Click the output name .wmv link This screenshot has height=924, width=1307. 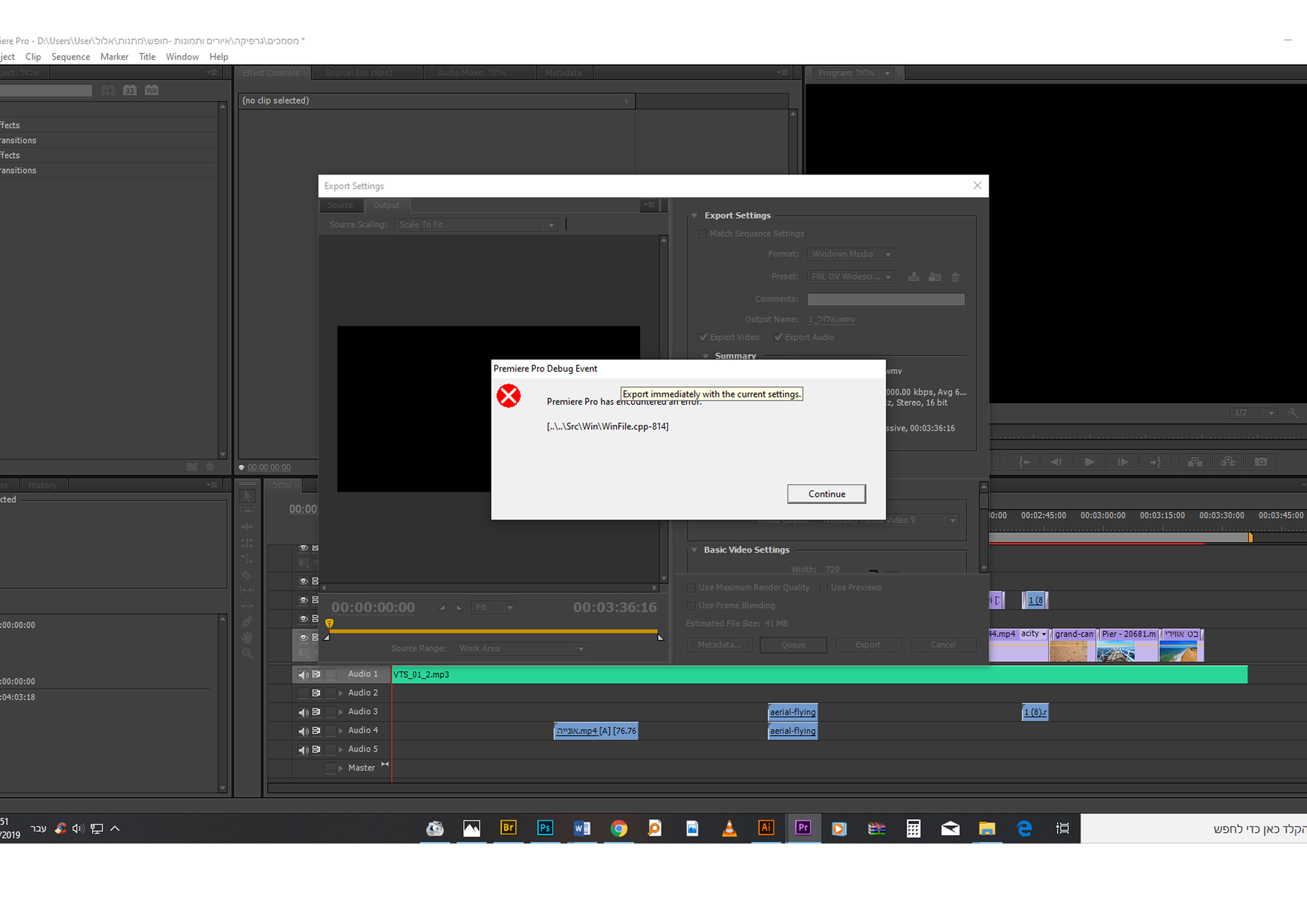click(x=831, y=319)
